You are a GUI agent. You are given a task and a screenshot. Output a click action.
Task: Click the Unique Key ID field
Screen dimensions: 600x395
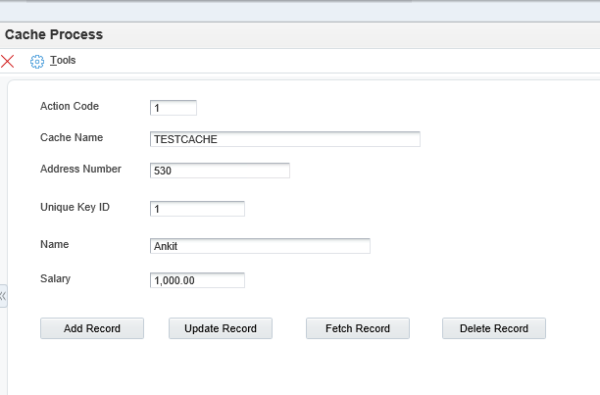point(197,209)
